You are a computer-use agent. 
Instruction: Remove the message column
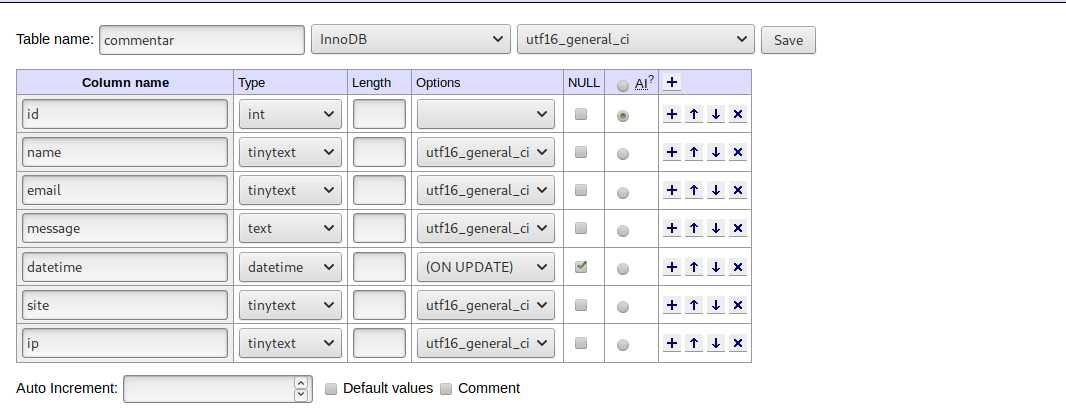738,228
